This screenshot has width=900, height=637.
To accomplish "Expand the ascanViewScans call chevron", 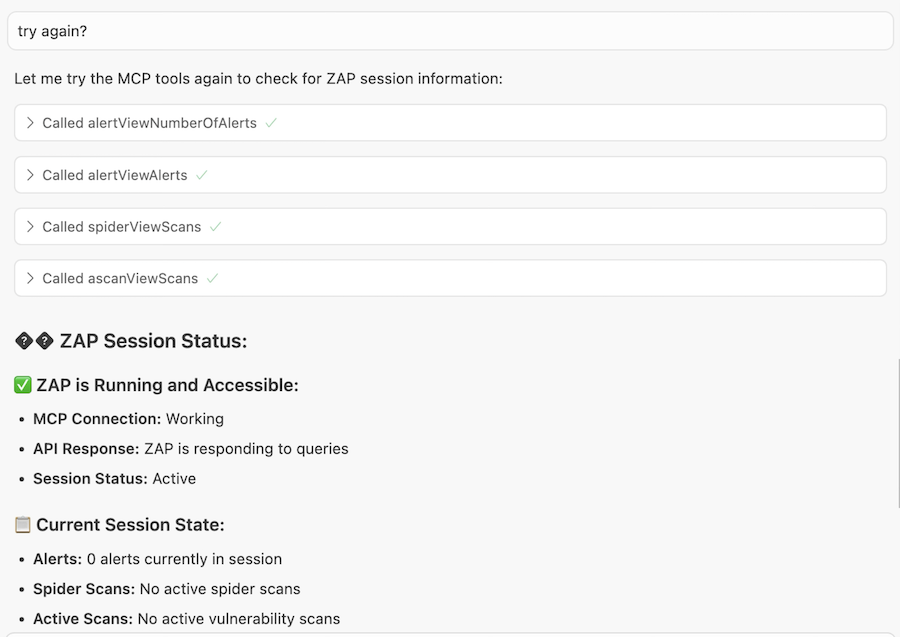I will [x=30, y=279].
